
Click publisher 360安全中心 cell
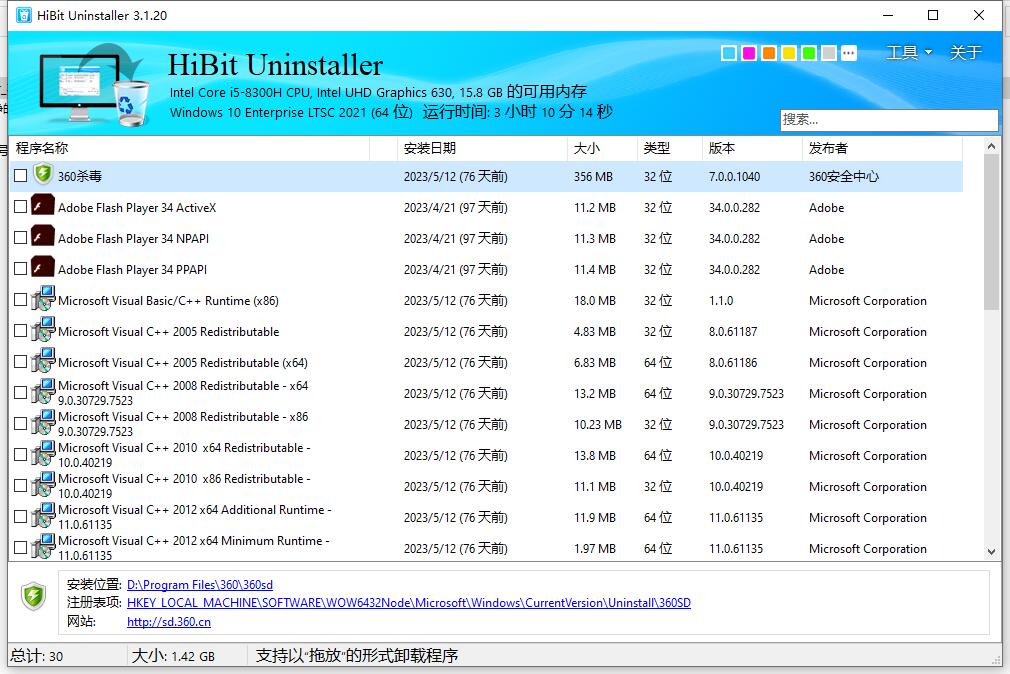[843, 177]
